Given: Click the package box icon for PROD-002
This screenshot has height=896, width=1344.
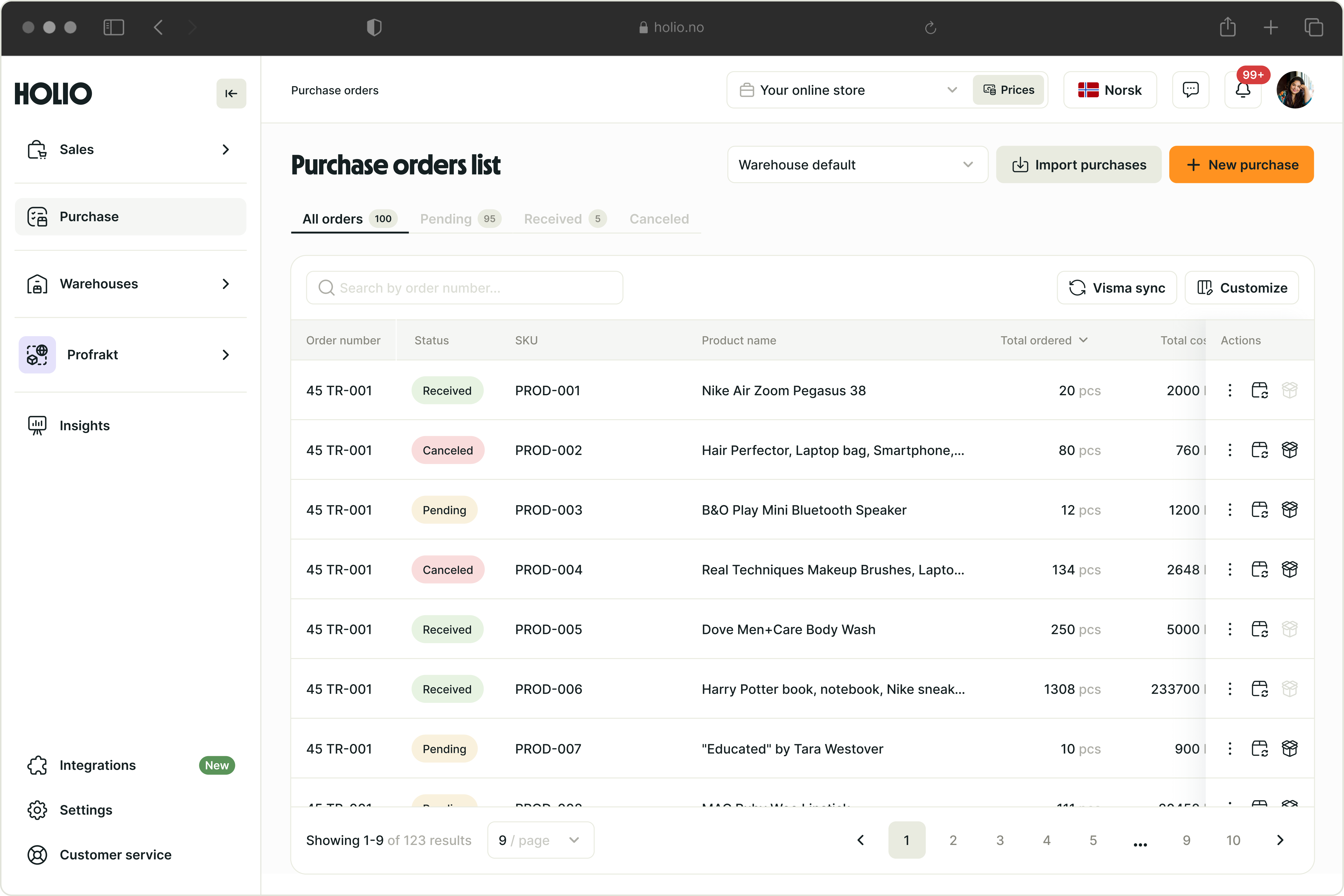Looking at the screenshot, I should [x=1289, y=450].
